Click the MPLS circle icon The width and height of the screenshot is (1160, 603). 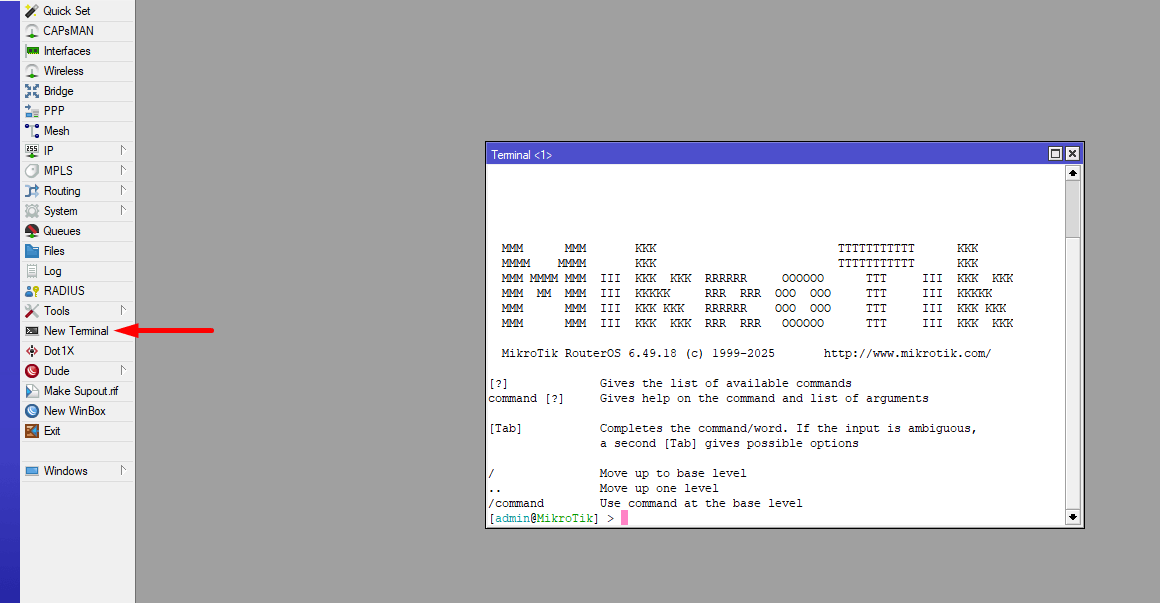coord(32,171)
